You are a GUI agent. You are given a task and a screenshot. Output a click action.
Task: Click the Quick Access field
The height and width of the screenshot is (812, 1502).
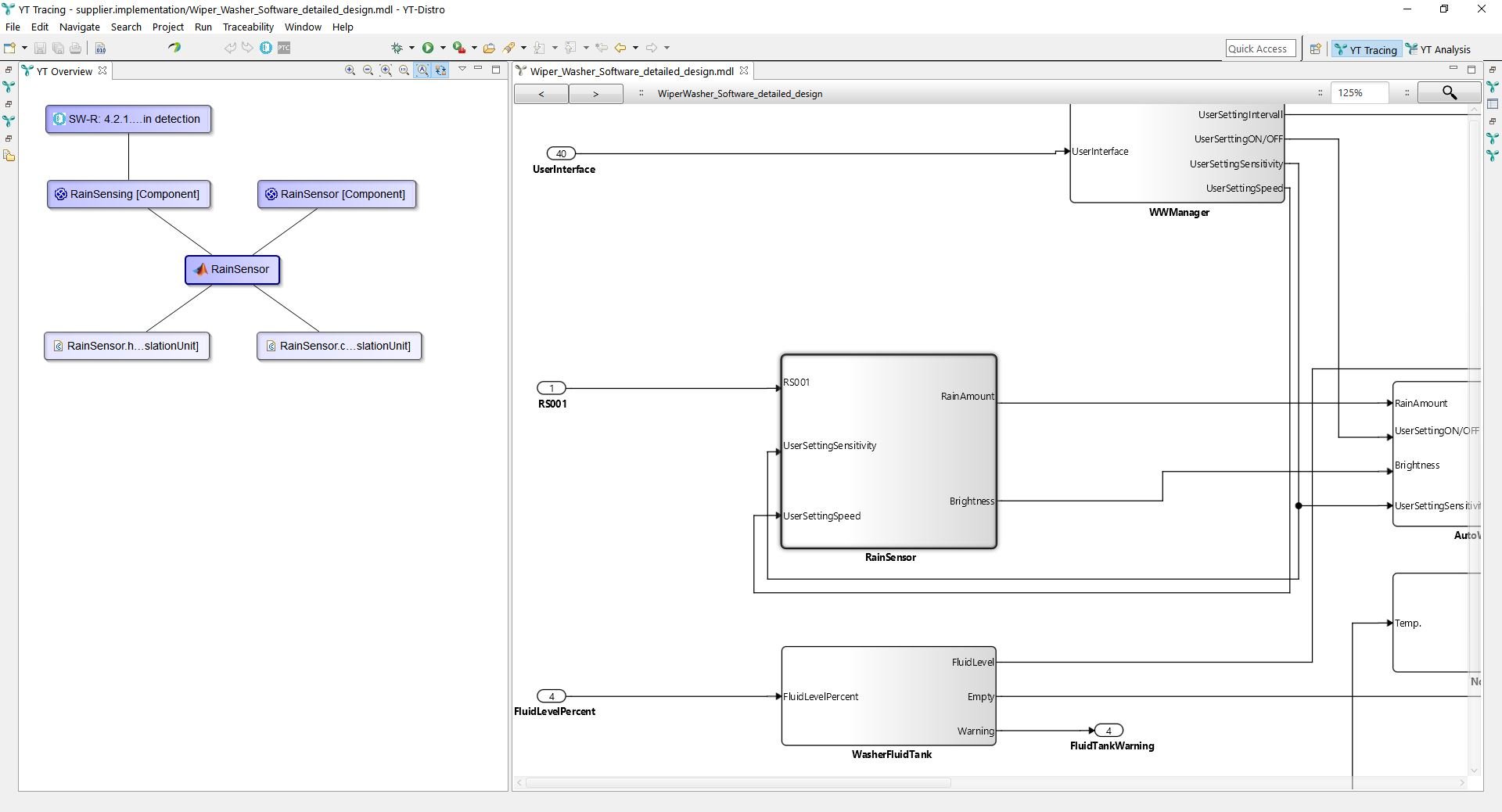(x=1260, y=49)
